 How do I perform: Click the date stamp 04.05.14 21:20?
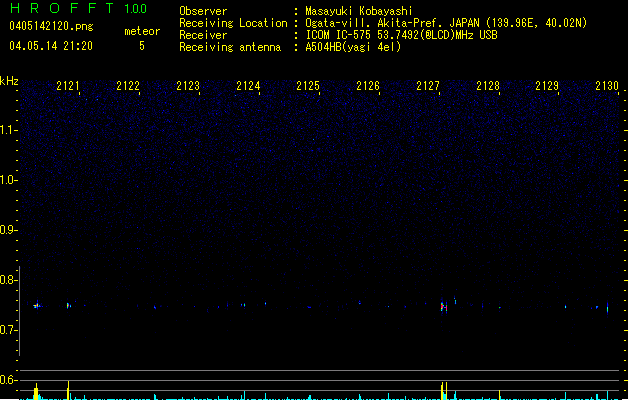pos(51,46)
